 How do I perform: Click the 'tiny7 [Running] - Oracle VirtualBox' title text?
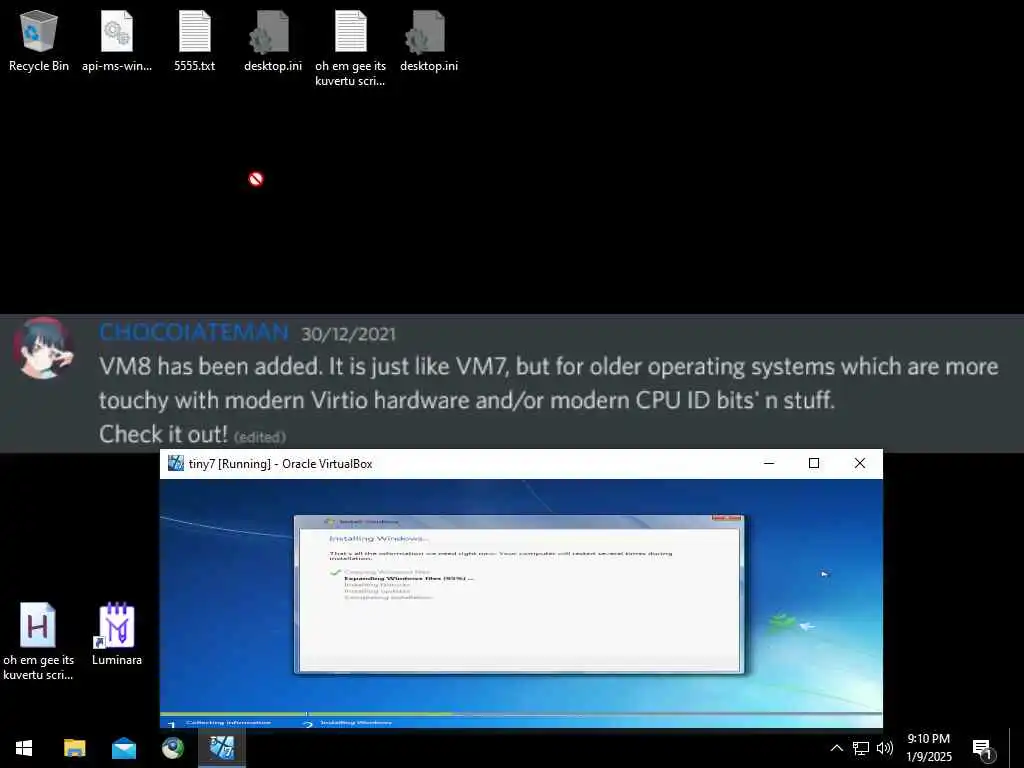tap(281, 464)
